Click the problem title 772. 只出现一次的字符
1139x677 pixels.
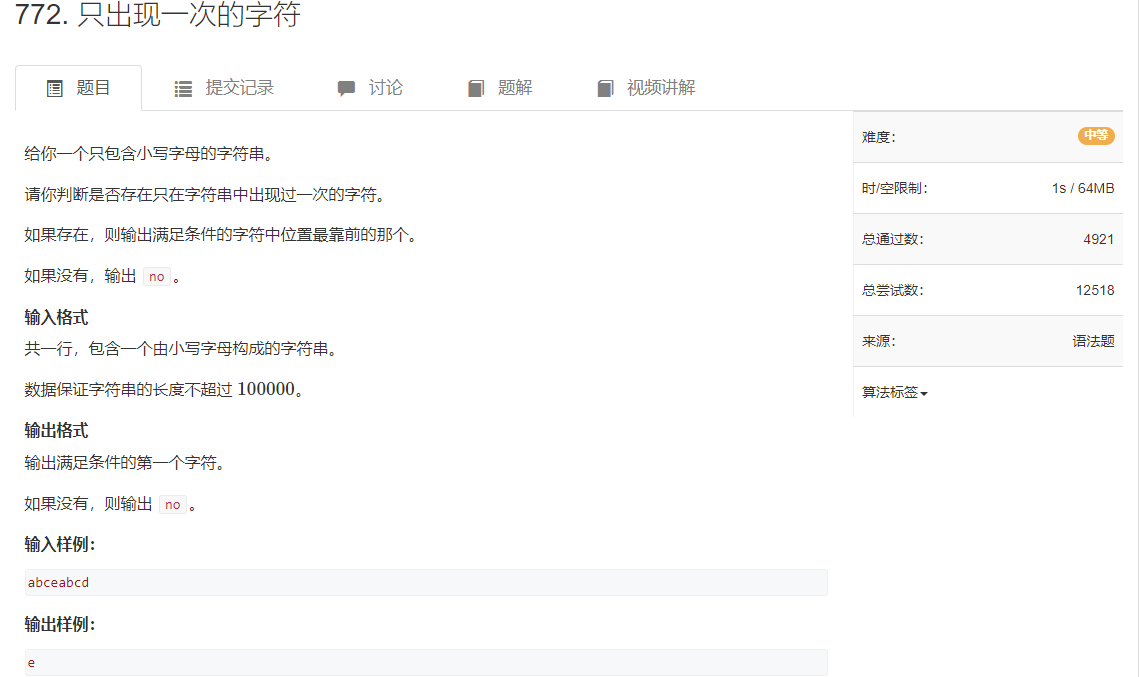(x=158, y=15)
